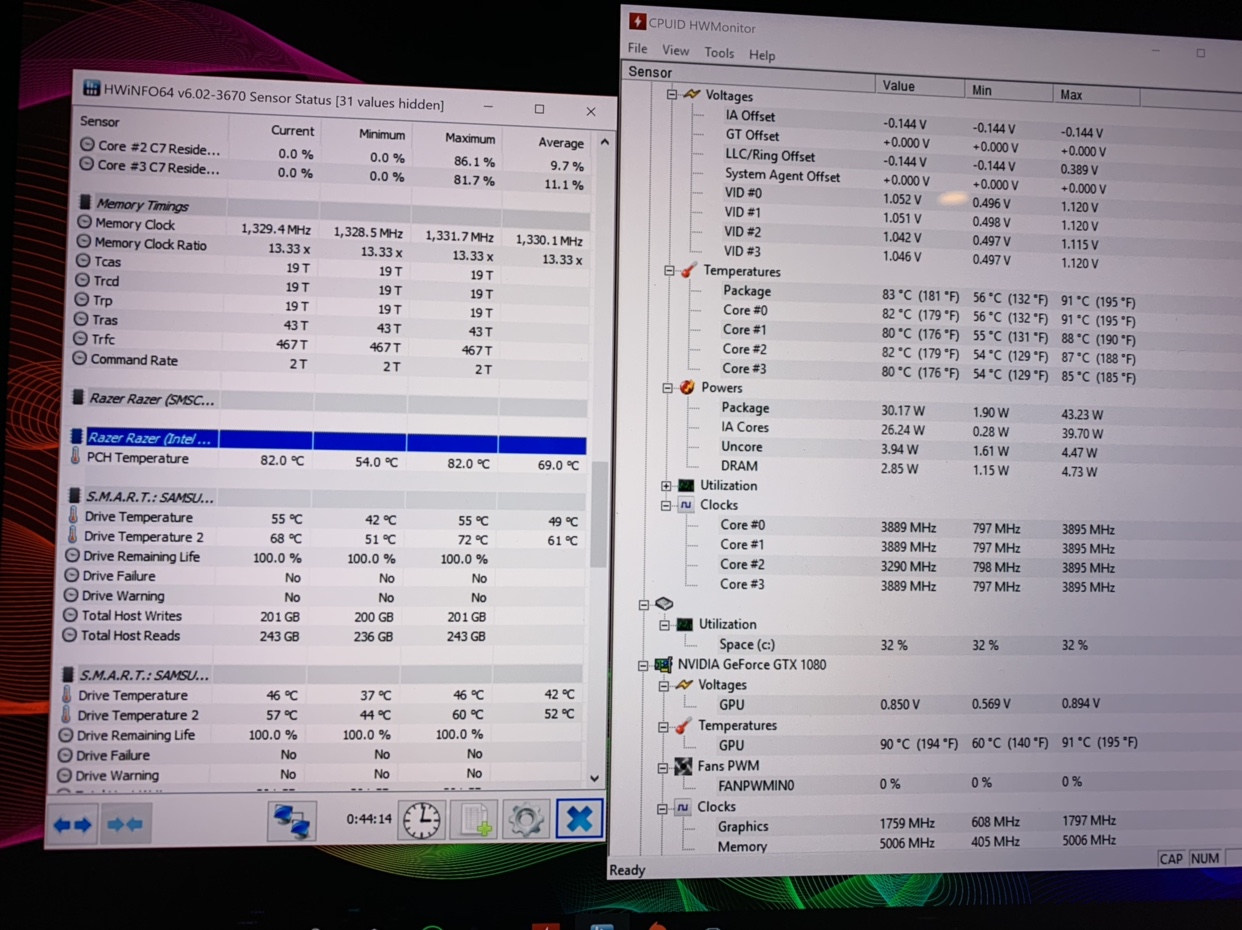Collapse the CPU Temperatures group above Package 83 °C
The height and width of the screenshot is (930, 1242).
(x=669, y=270)
